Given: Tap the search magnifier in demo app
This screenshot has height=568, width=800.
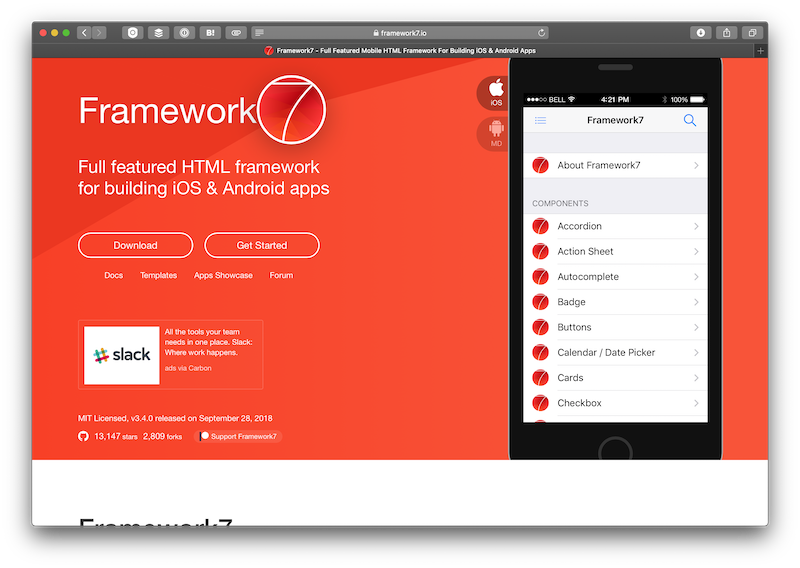Looking at the screenshot, I should pos(690,120).
